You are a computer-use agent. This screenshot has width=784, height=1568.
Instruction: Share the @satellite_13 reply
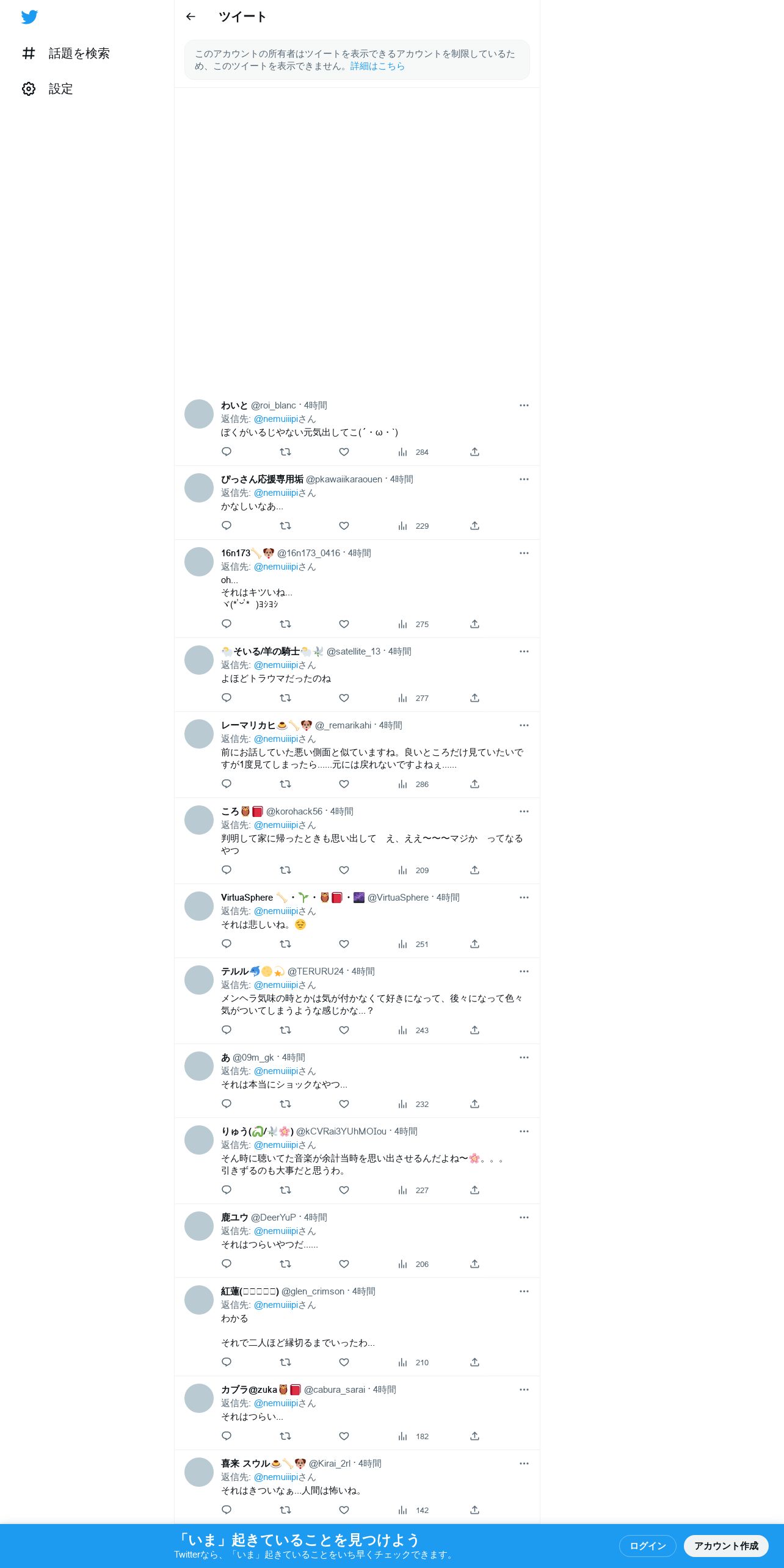(x=474, y=698)
